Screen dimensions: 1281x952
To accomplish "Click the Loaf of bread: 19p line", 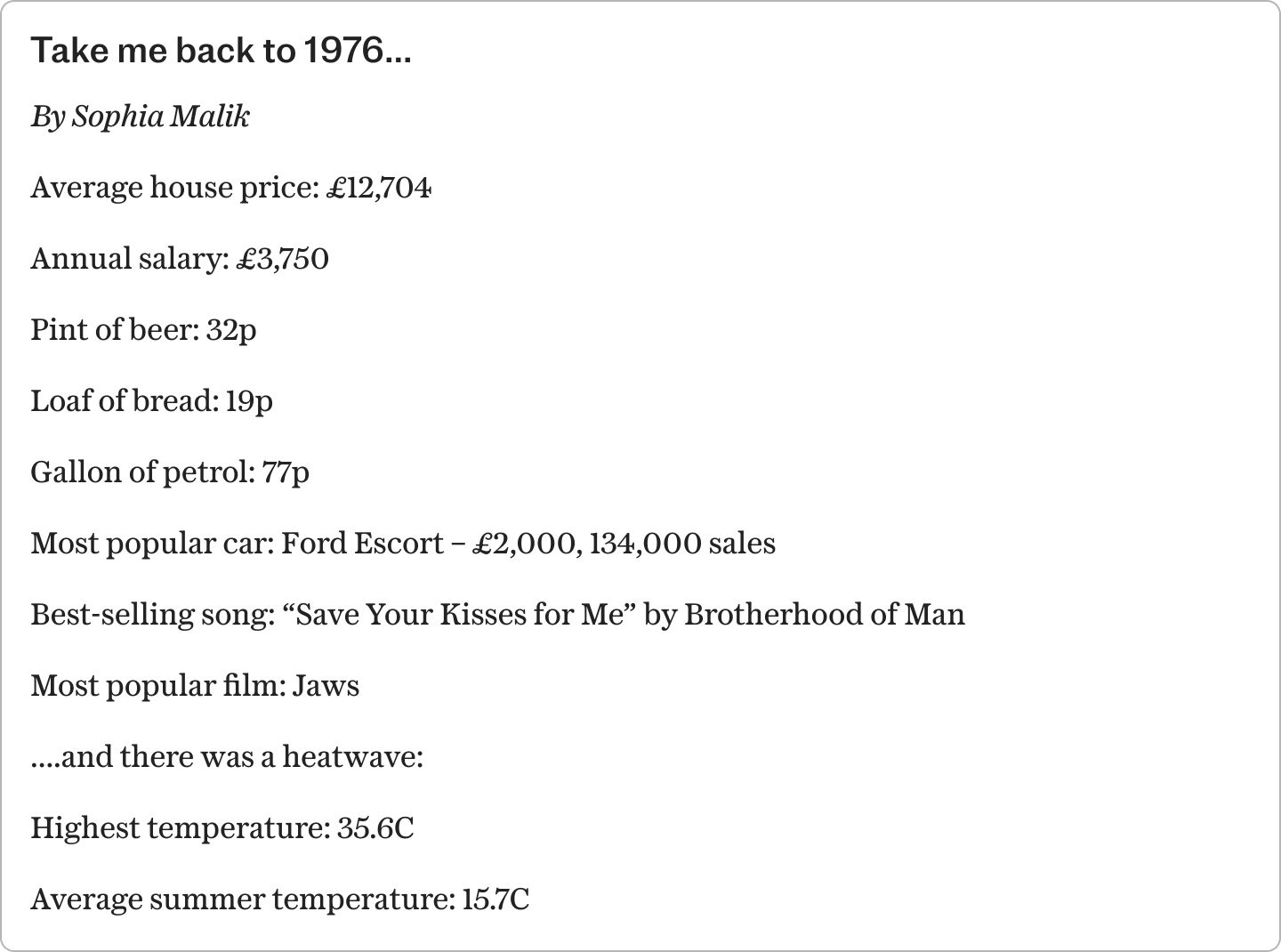I will point(151,401).
